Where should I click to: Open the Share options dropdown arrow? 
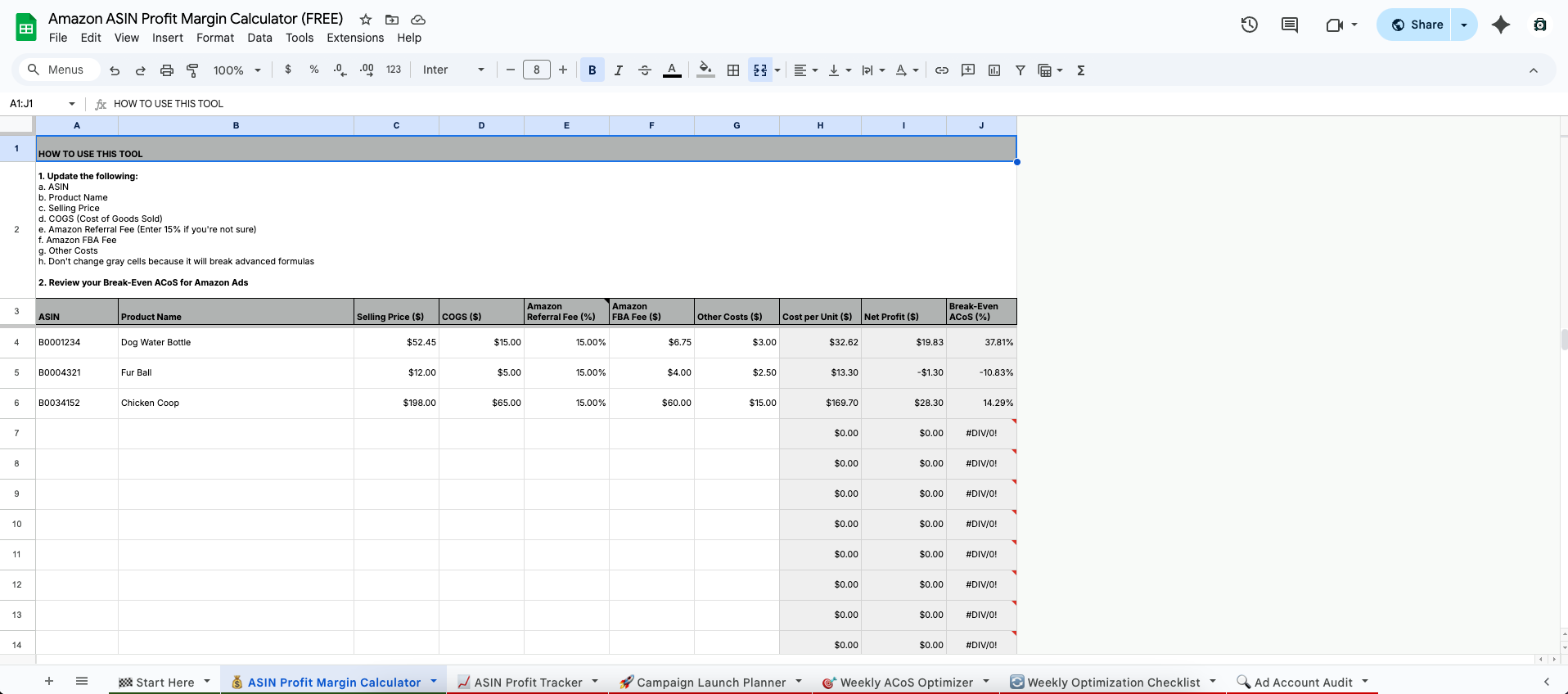coord(1464,25)
